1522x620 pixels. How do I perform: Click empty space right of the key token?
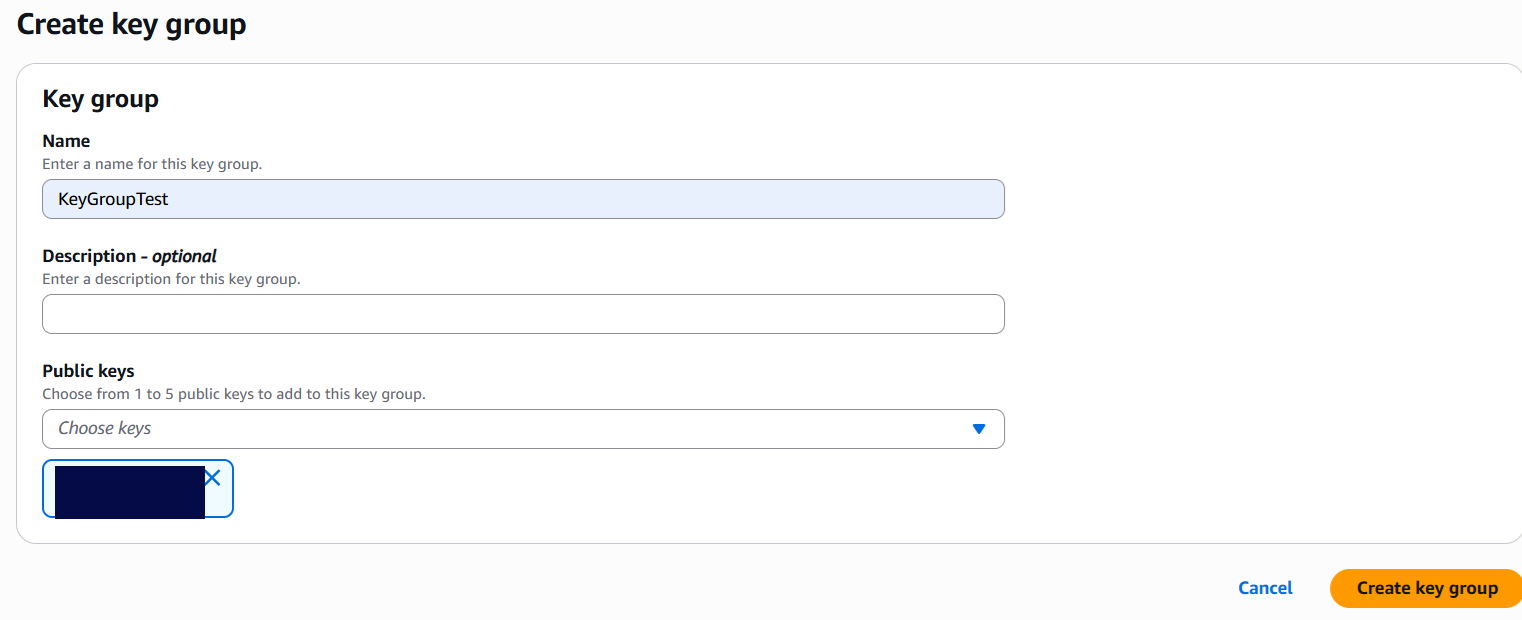[600, 490]
